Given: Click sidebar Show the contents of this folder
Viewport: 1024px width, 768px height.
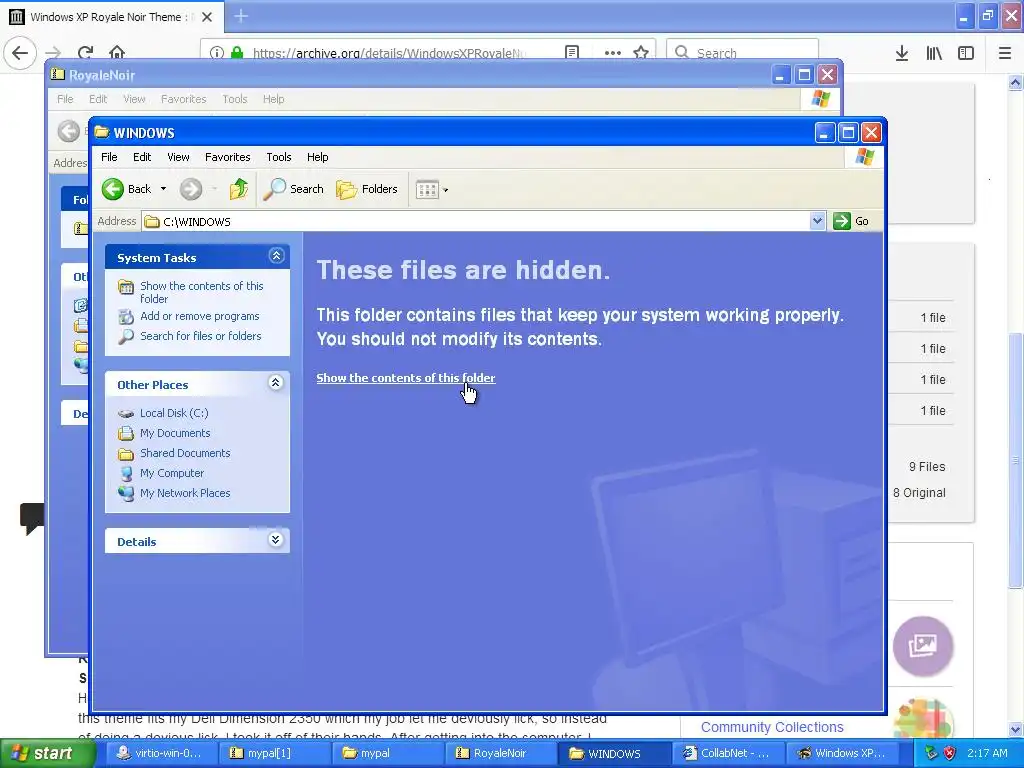Looking at the screenshot, I should pyautogui.click(x=201, y=292).
